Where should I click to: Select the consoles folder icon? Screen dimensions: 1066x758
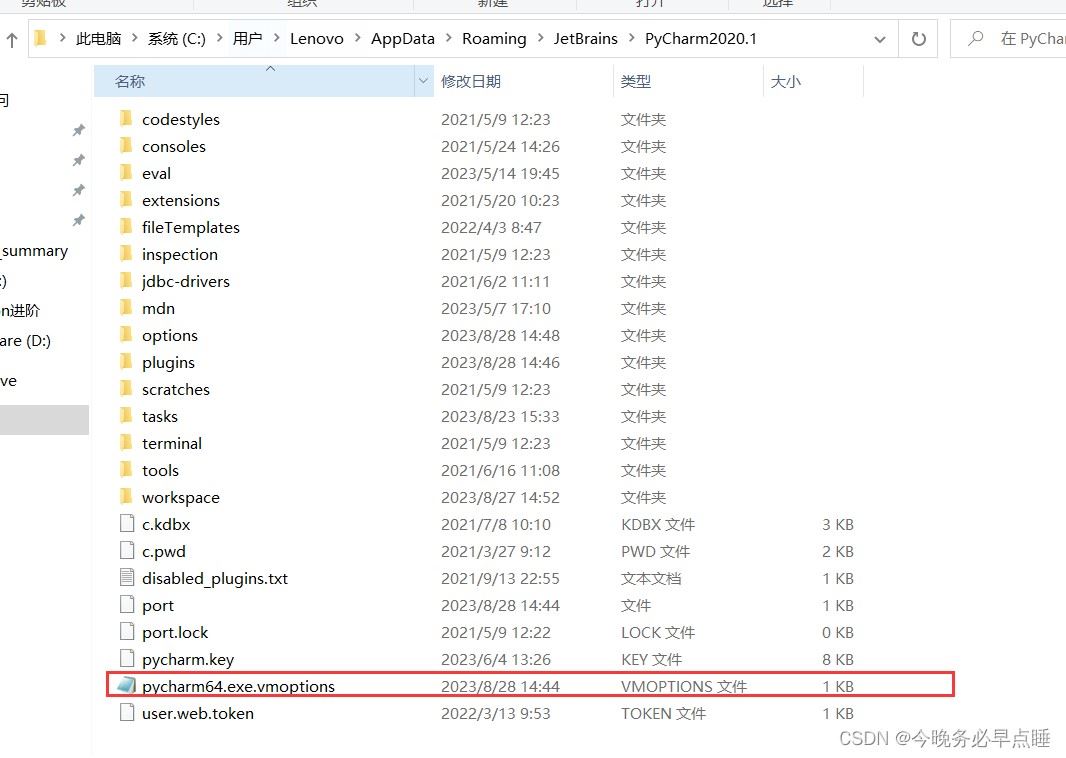click(x=126, y=145)
